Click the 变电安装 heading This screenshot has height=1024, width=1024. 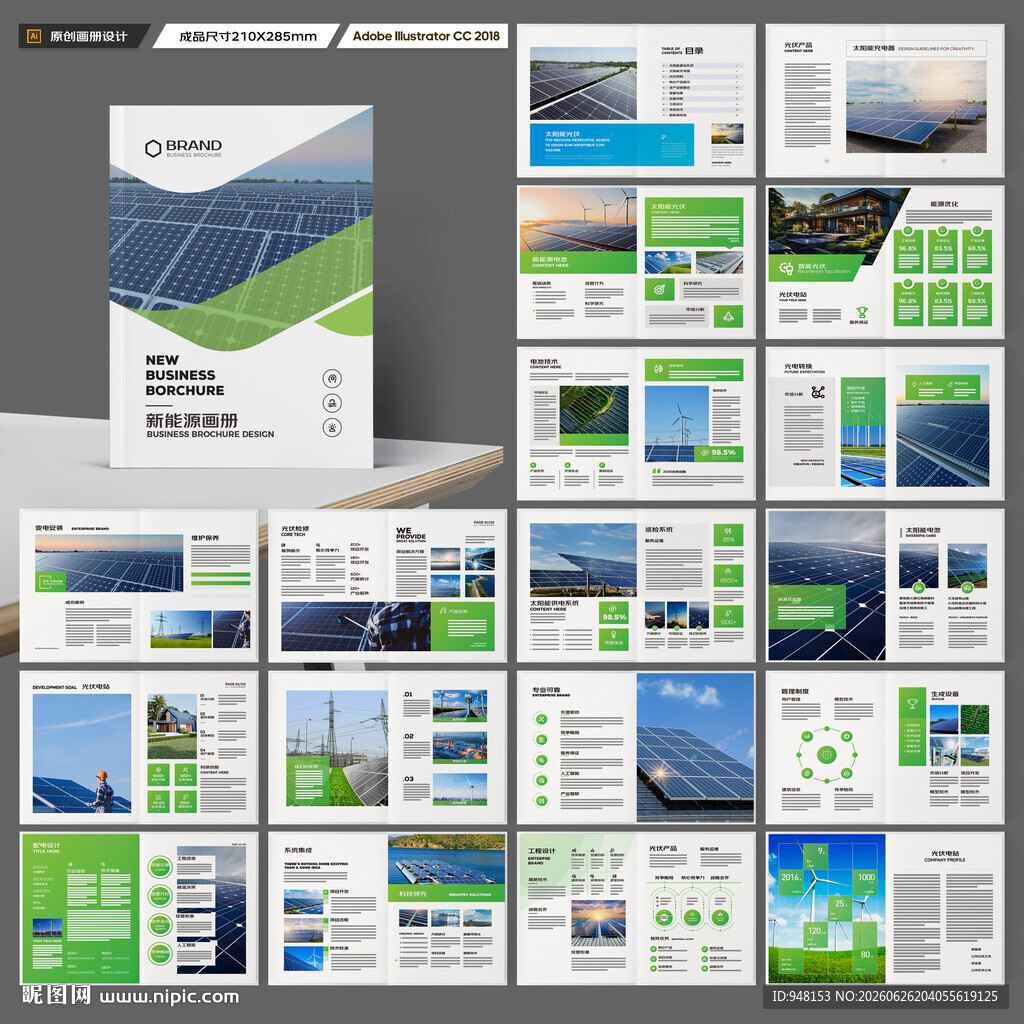pyautogui.click(x=49, y=528)
